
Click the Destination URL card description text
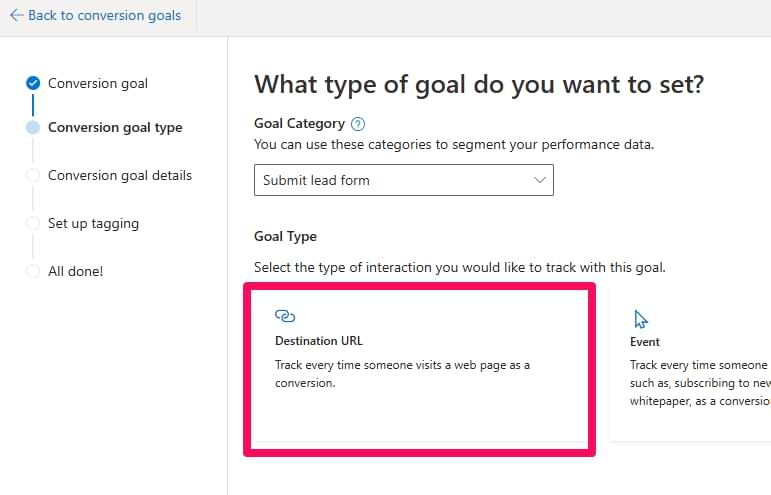tap(402, 373)
